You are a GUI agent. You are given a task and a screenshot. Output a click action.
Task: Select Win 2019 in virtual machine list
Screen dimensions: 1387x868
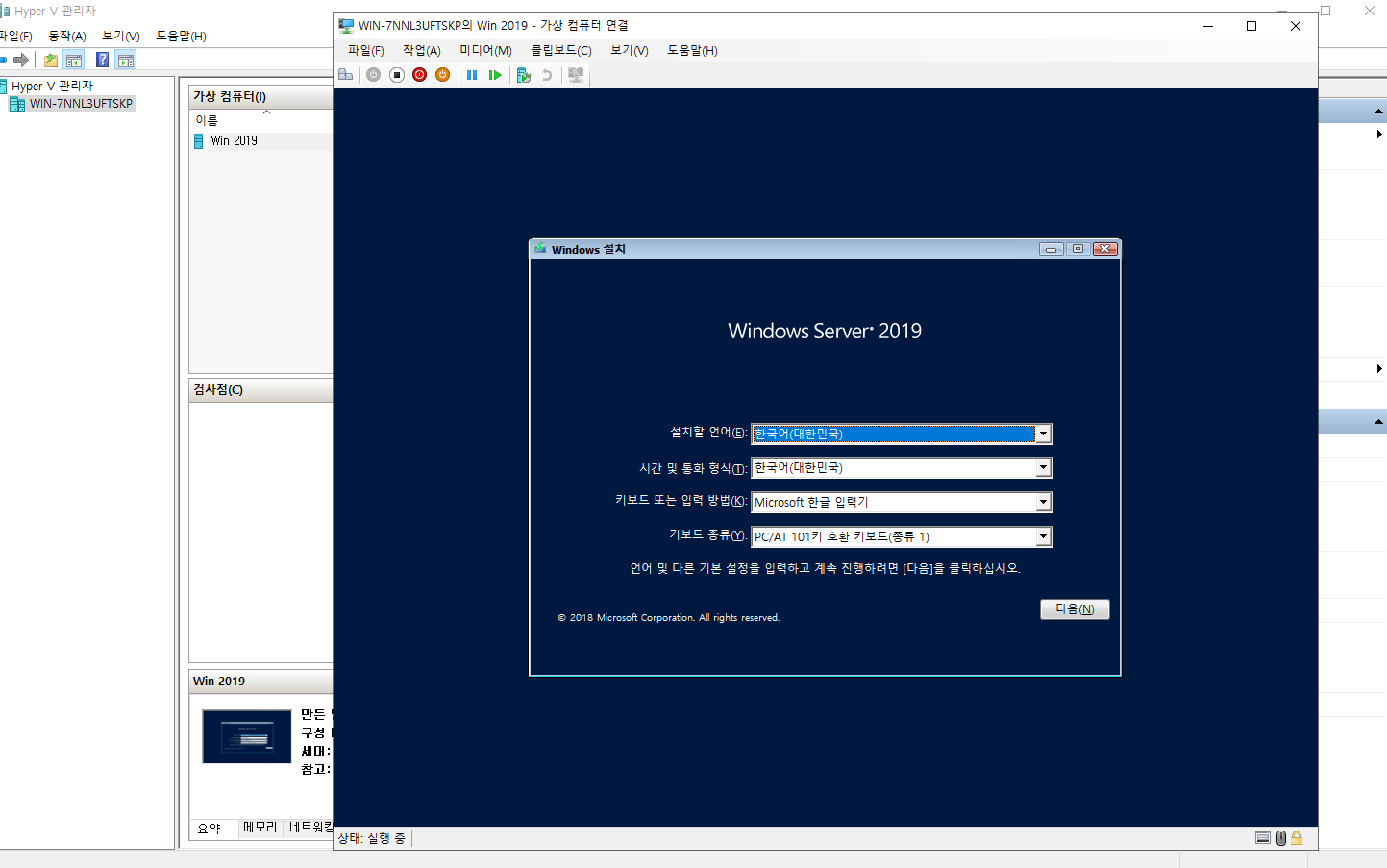click(x=234, y=141)
